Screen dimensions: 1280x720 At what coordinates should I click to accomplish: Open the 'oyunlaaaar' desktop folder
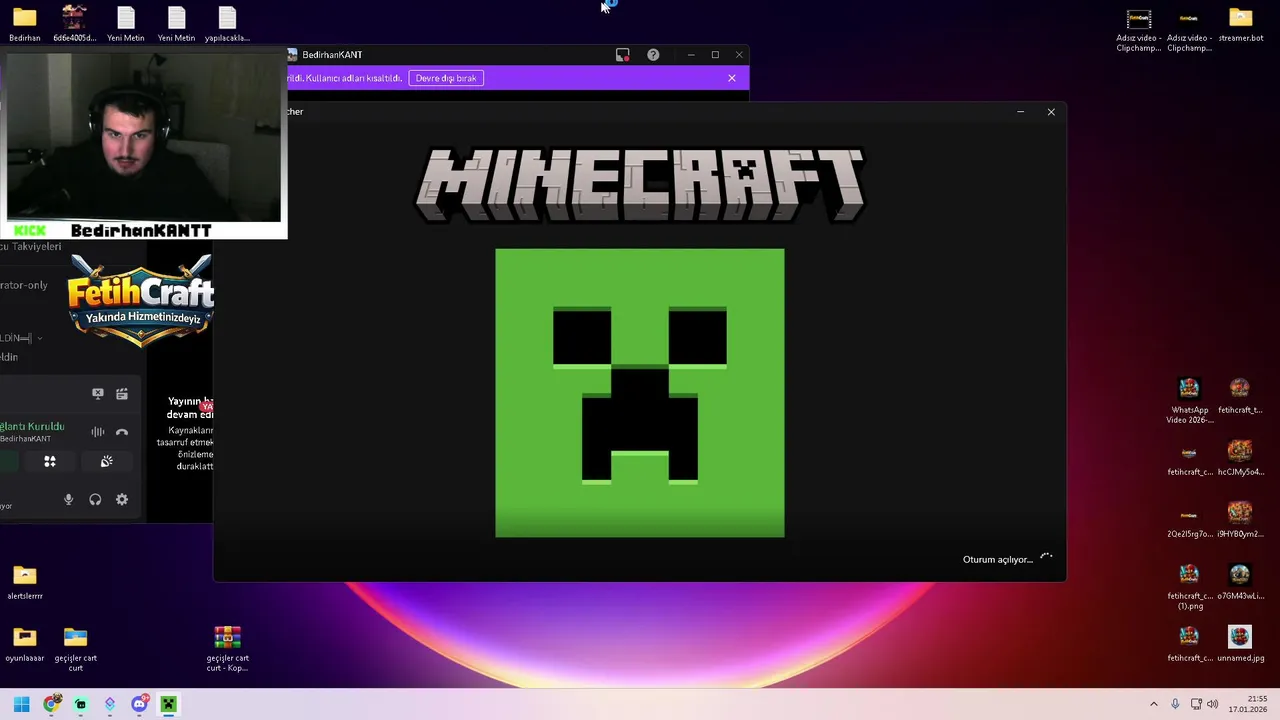25,644
